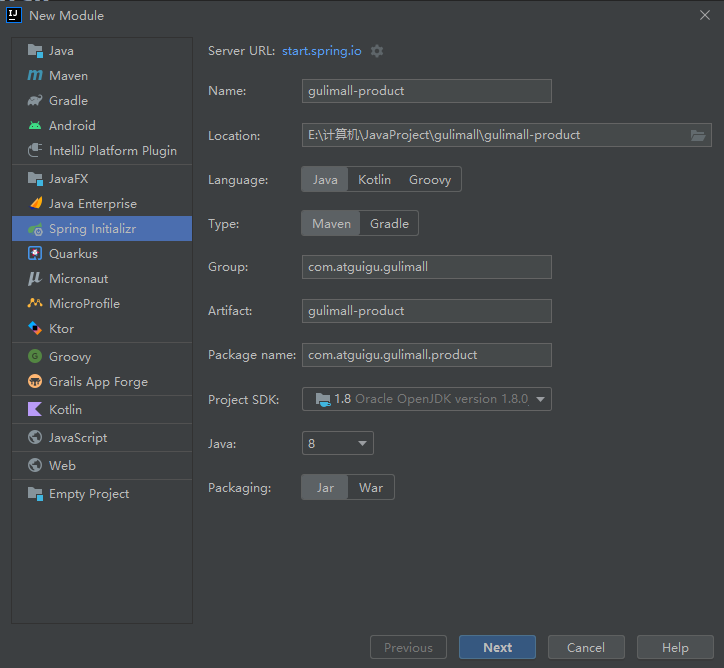Choose Maven as build type
Screen dimensions: 724x668
pos(331,223)
